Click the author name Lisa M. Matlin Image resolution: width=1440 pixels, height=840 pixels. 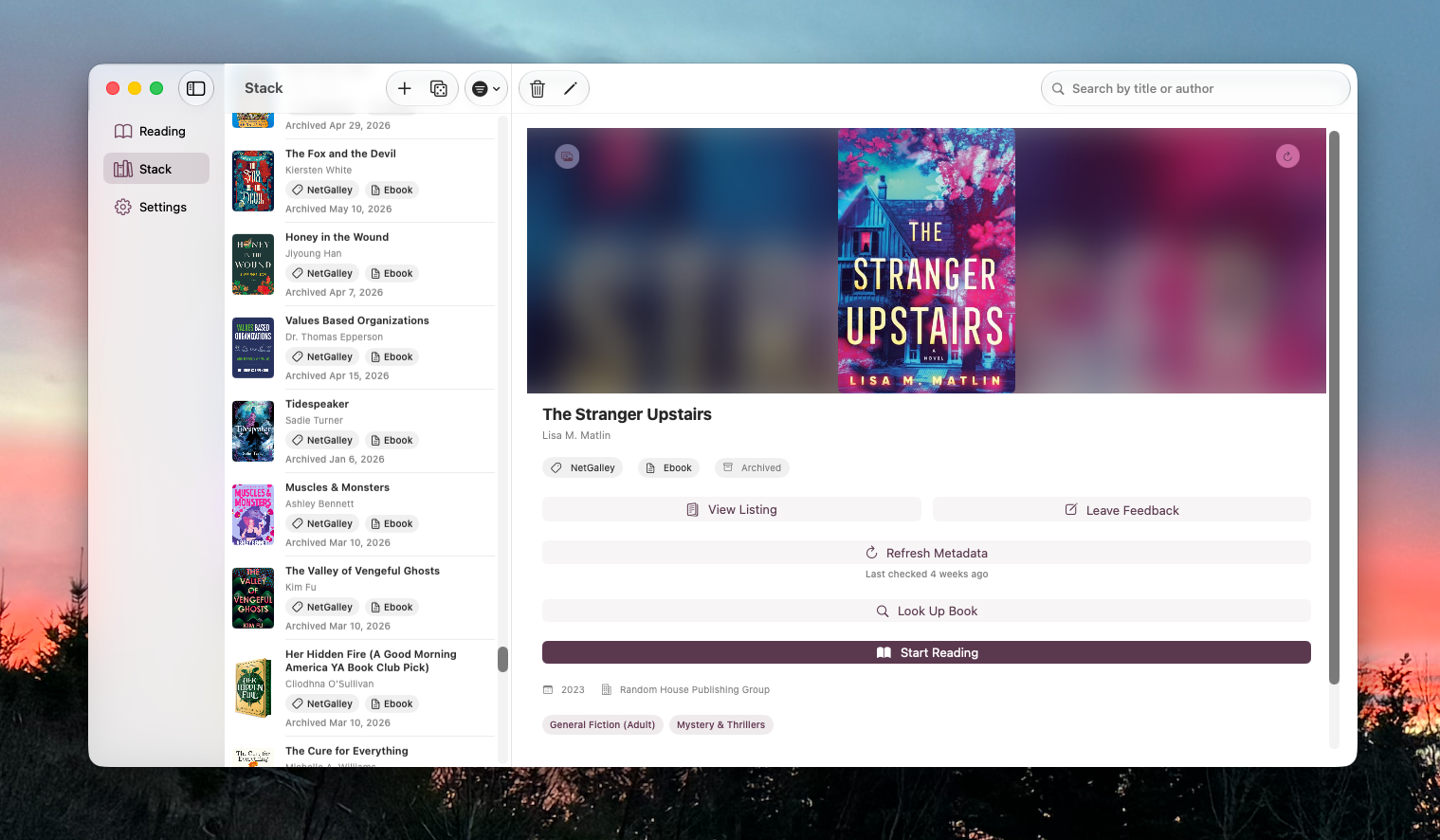pyautogui.click(x=576, y=435)
